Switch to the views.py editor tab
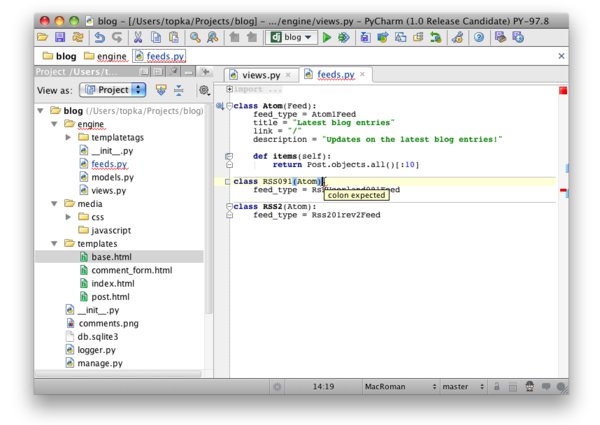 [x=258, y=75]
